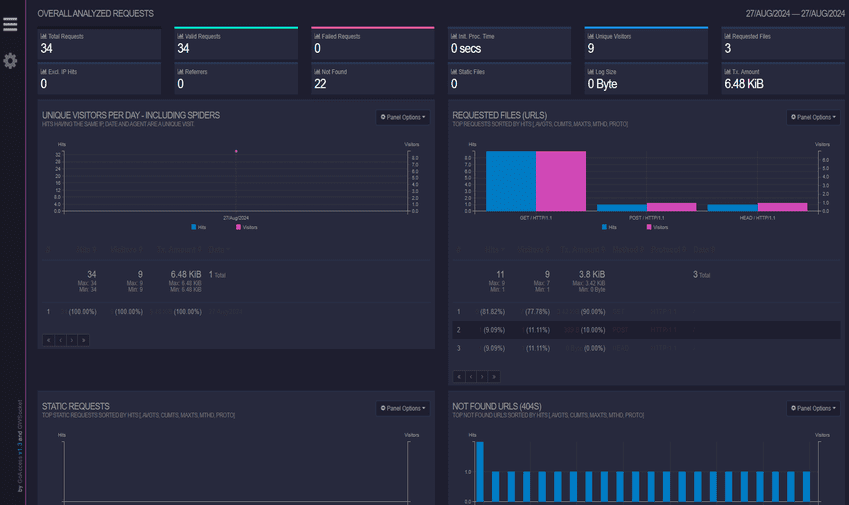Expand Panel Options for Static Requests panel
849x505 pixels.
pyautogui.click(x=403, y=408)
